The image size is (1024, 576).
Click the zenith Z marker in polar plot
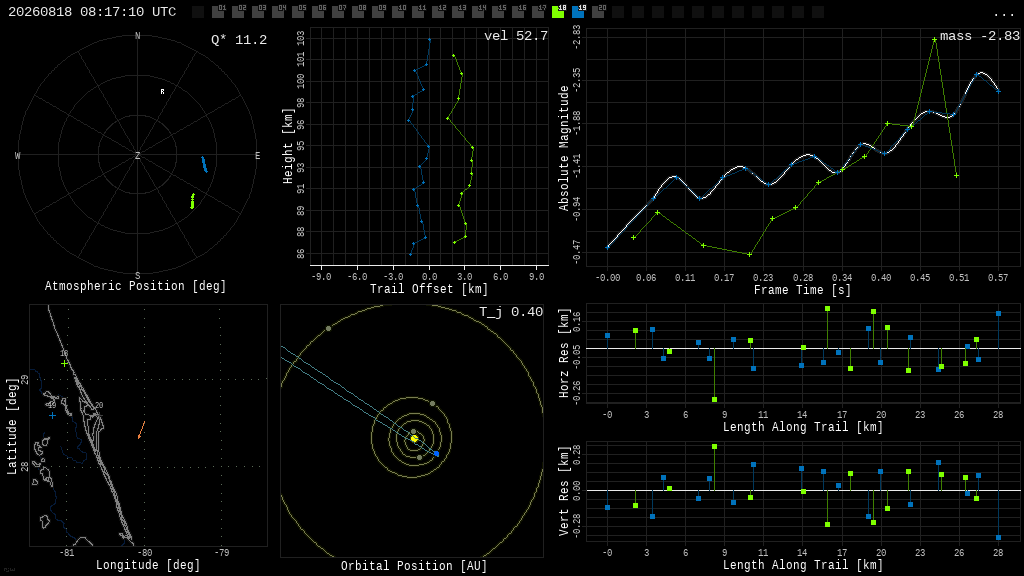pos(137,155)
